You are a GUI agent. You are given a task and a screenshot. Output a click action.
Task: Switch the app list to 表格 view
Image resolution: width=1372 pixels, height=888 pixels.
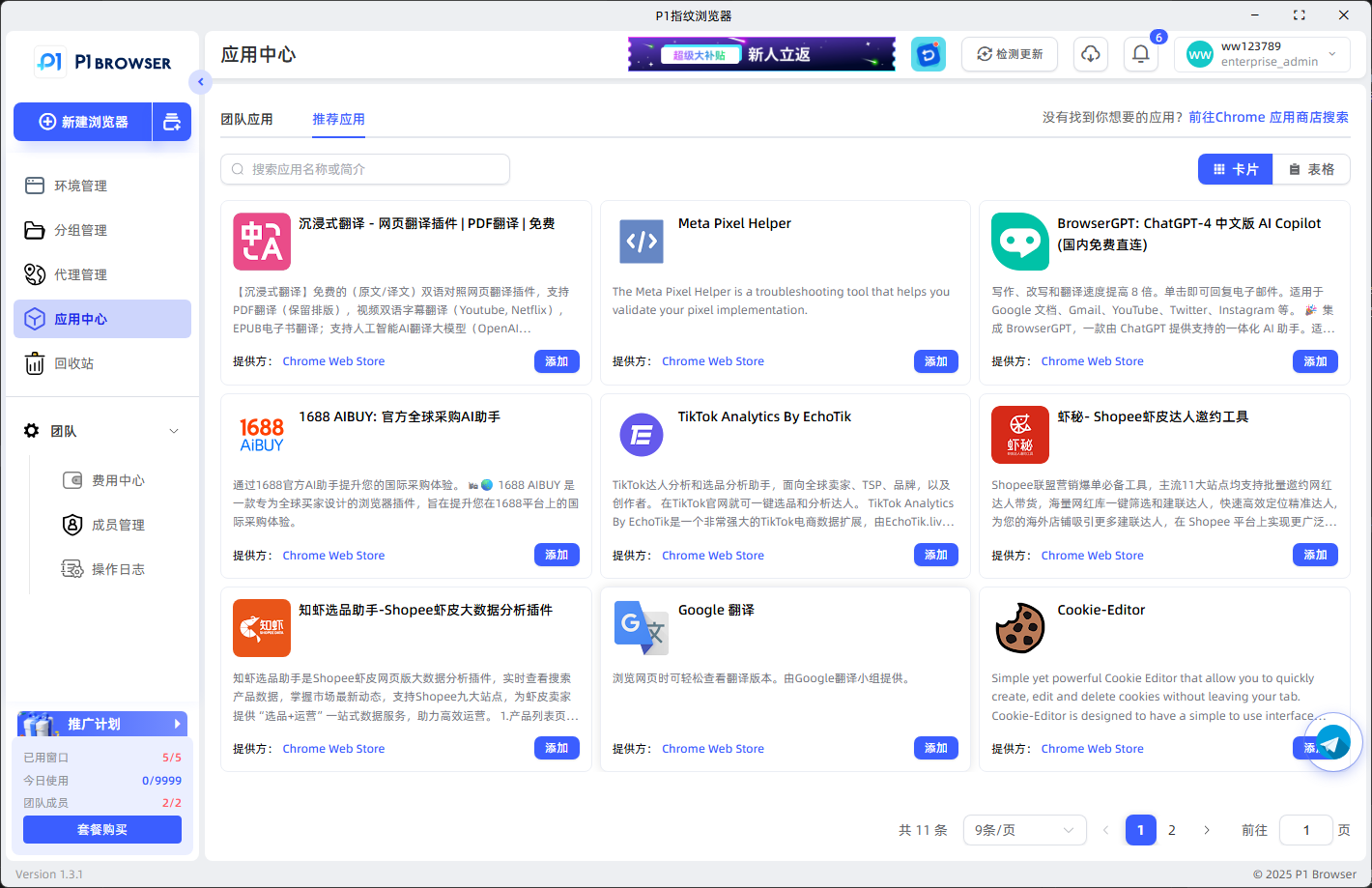point(1311,168)
